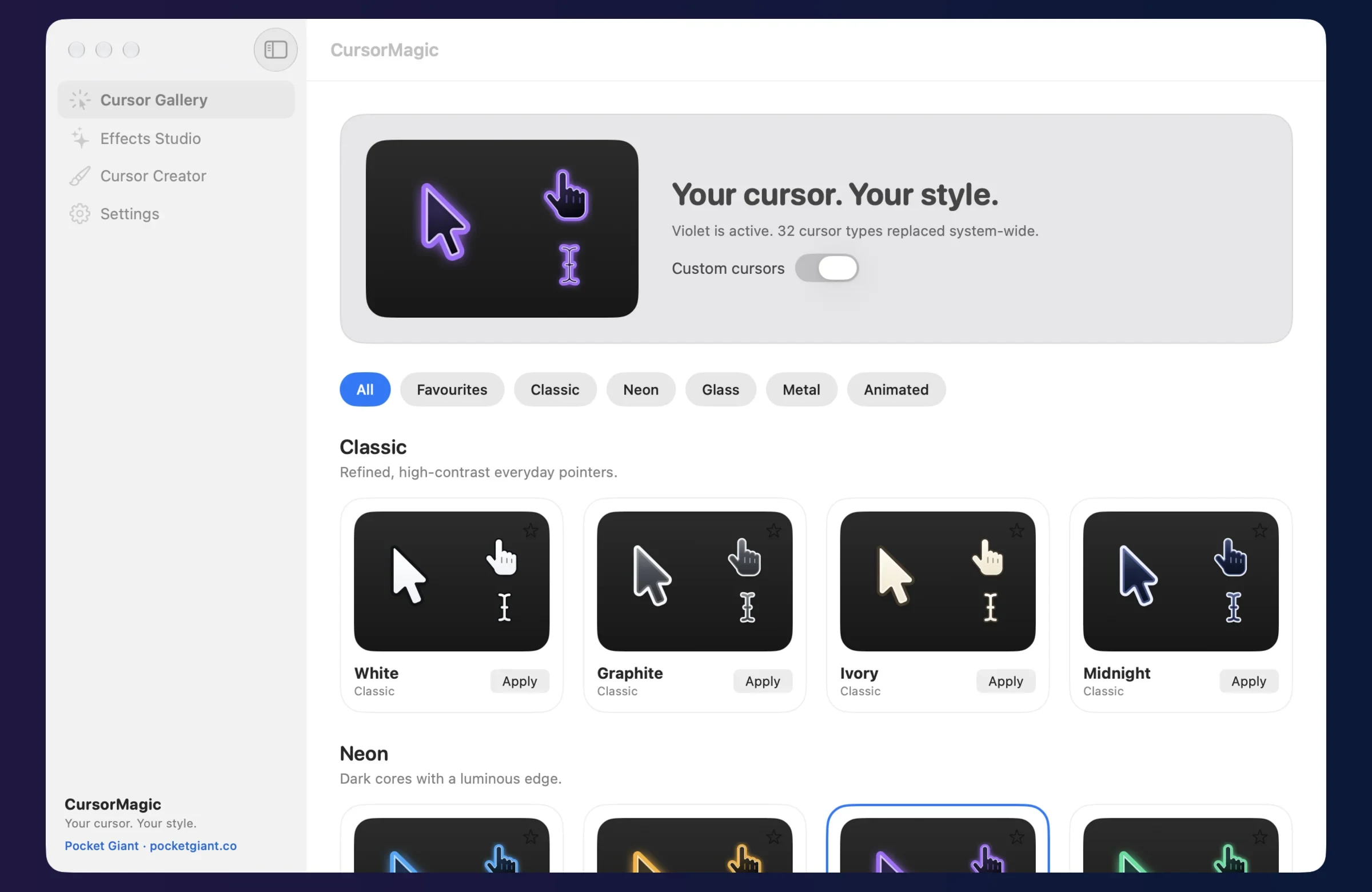Click the 'Your cursor. Your style.' headline
The image size is (1372, 892).
[835, 194]
